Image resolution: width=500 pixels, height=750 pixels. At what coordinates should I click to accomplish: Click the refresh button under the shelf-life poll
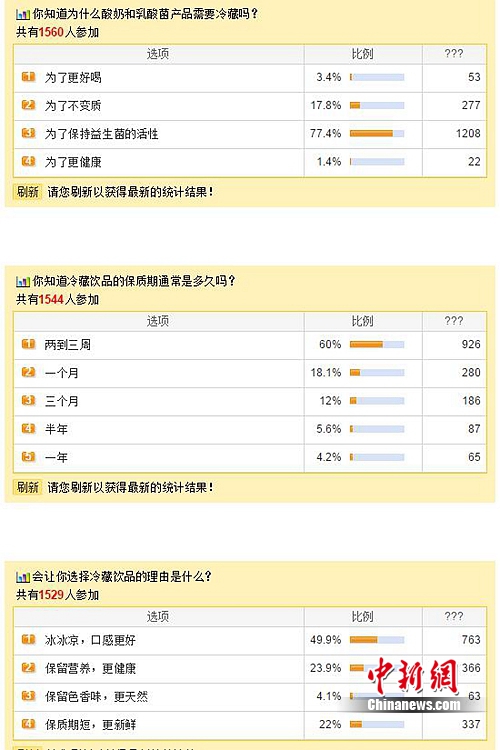(27, 487)
